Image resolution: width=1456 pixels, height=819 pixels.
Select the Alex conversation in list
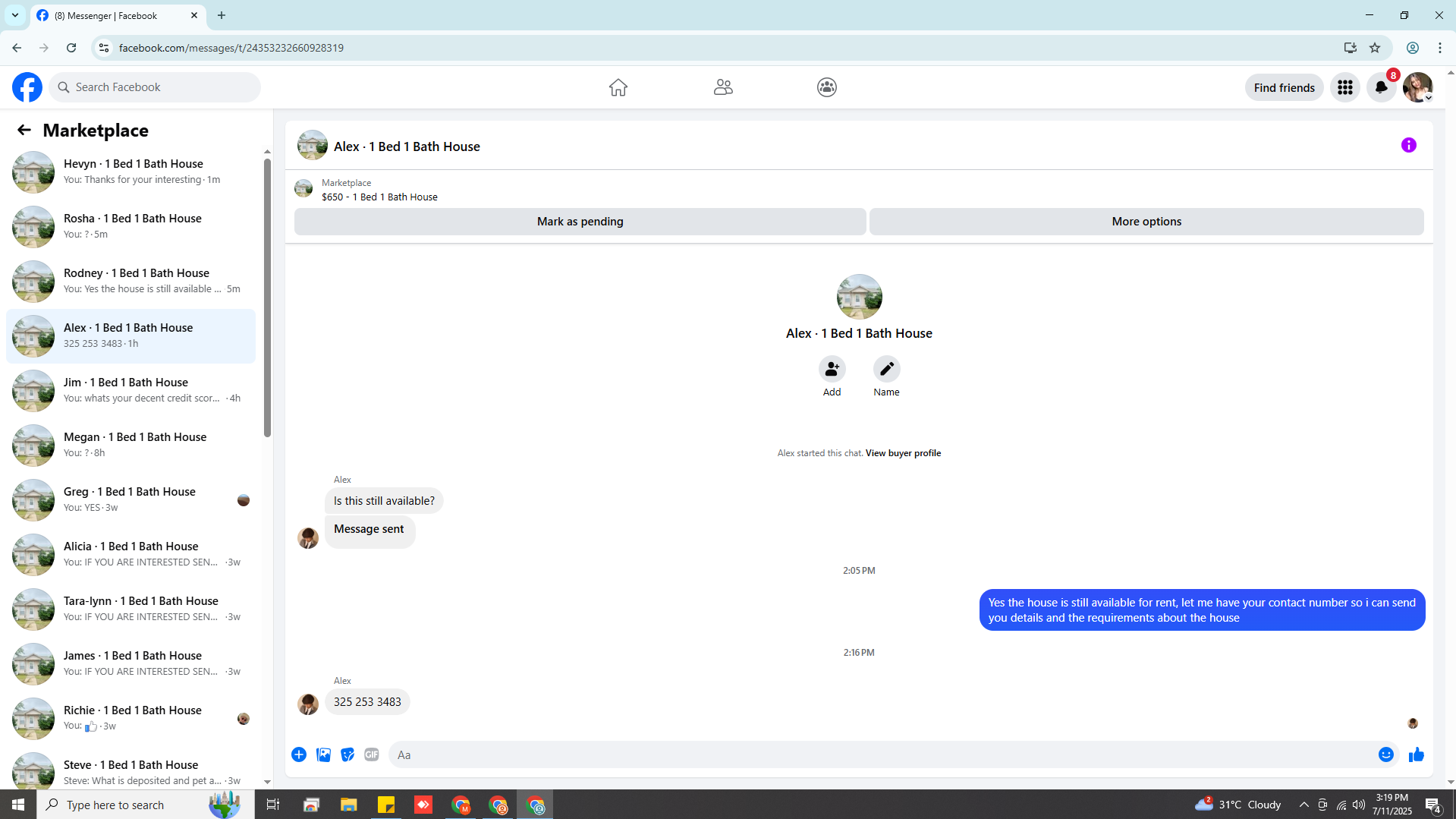coord(131,336)
